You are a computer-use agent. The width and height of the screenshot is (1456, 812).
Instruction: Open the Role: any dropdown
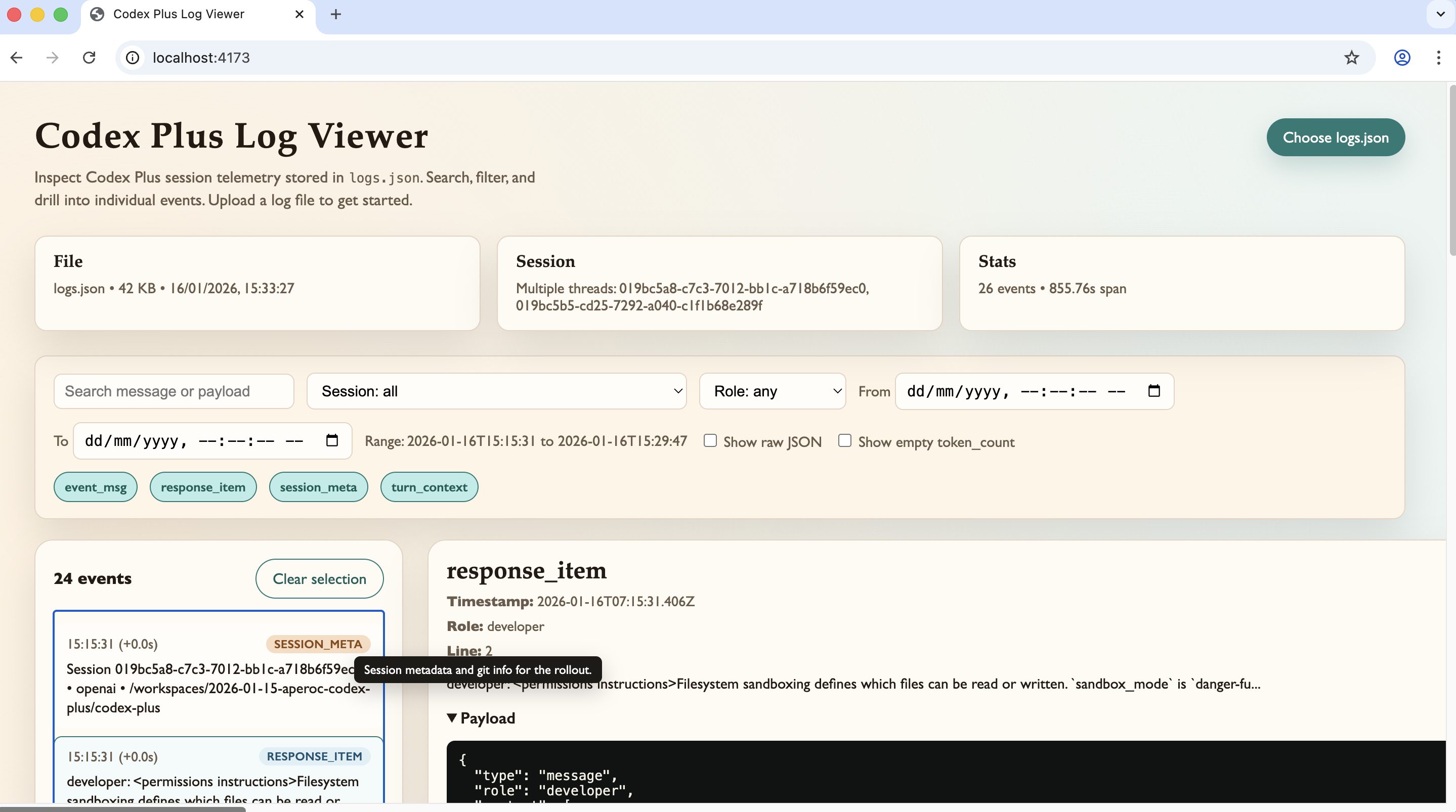pyautogui.click(x=772, y=391)
